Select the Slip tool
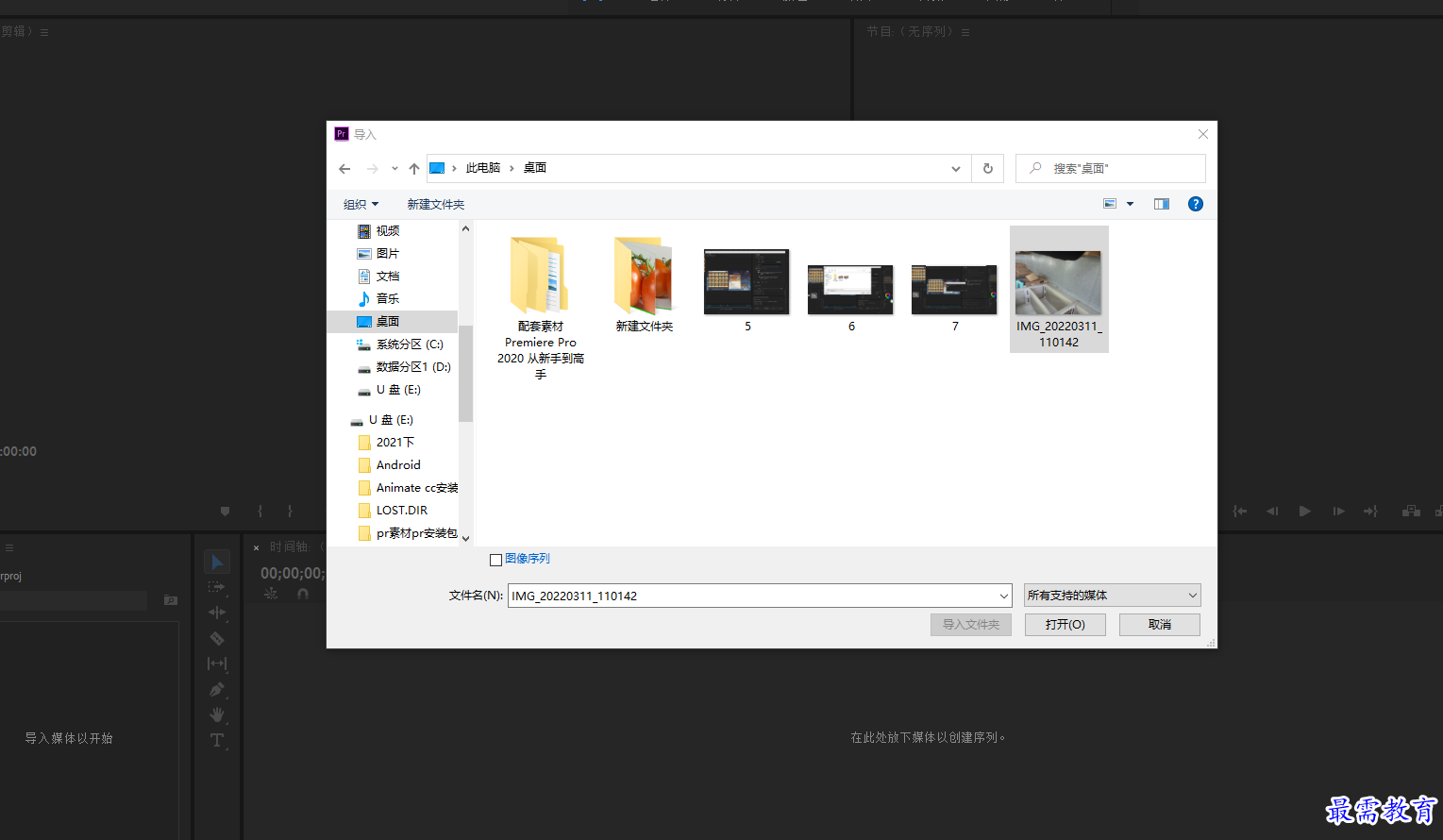1443x840 pixels. pos(217,664)
